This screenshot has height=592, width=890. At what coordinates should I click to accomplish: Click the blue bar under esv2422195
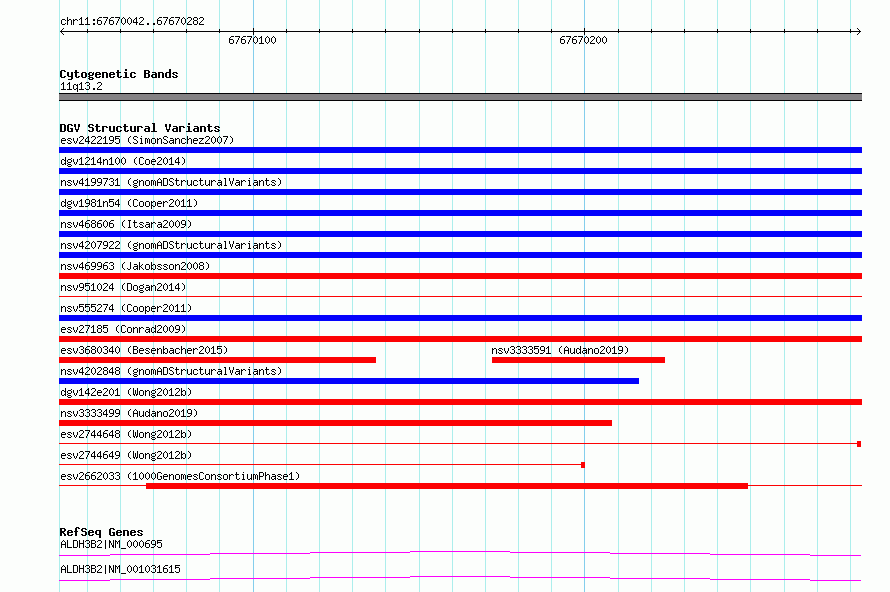460,150
